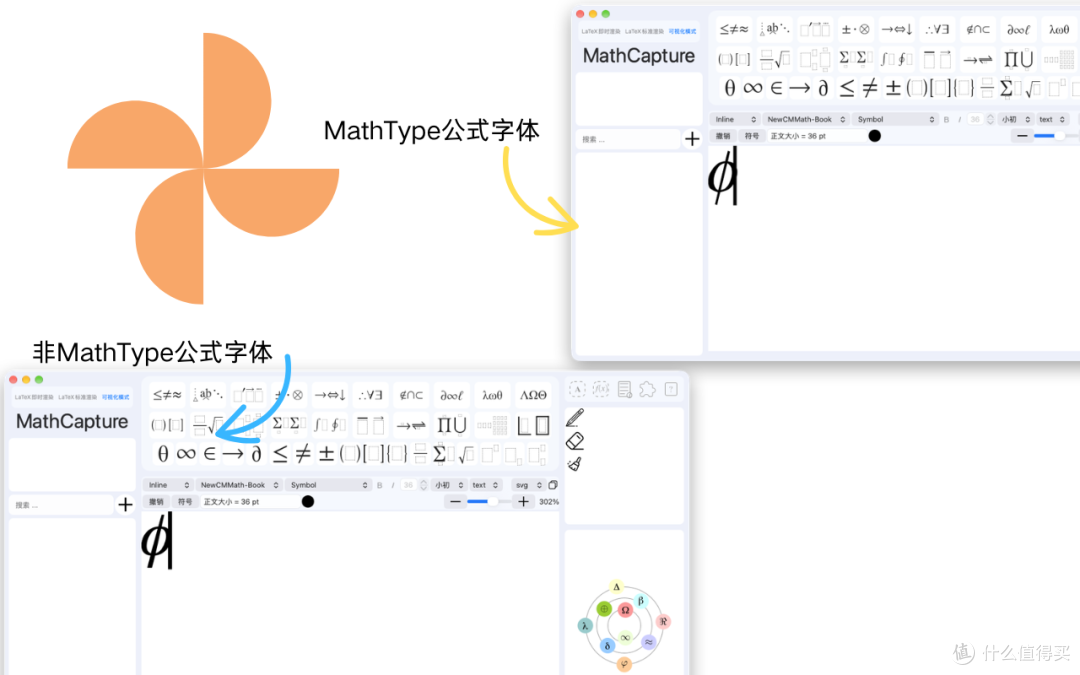Expand Inline dropdown in lower window

click(168, 485)
